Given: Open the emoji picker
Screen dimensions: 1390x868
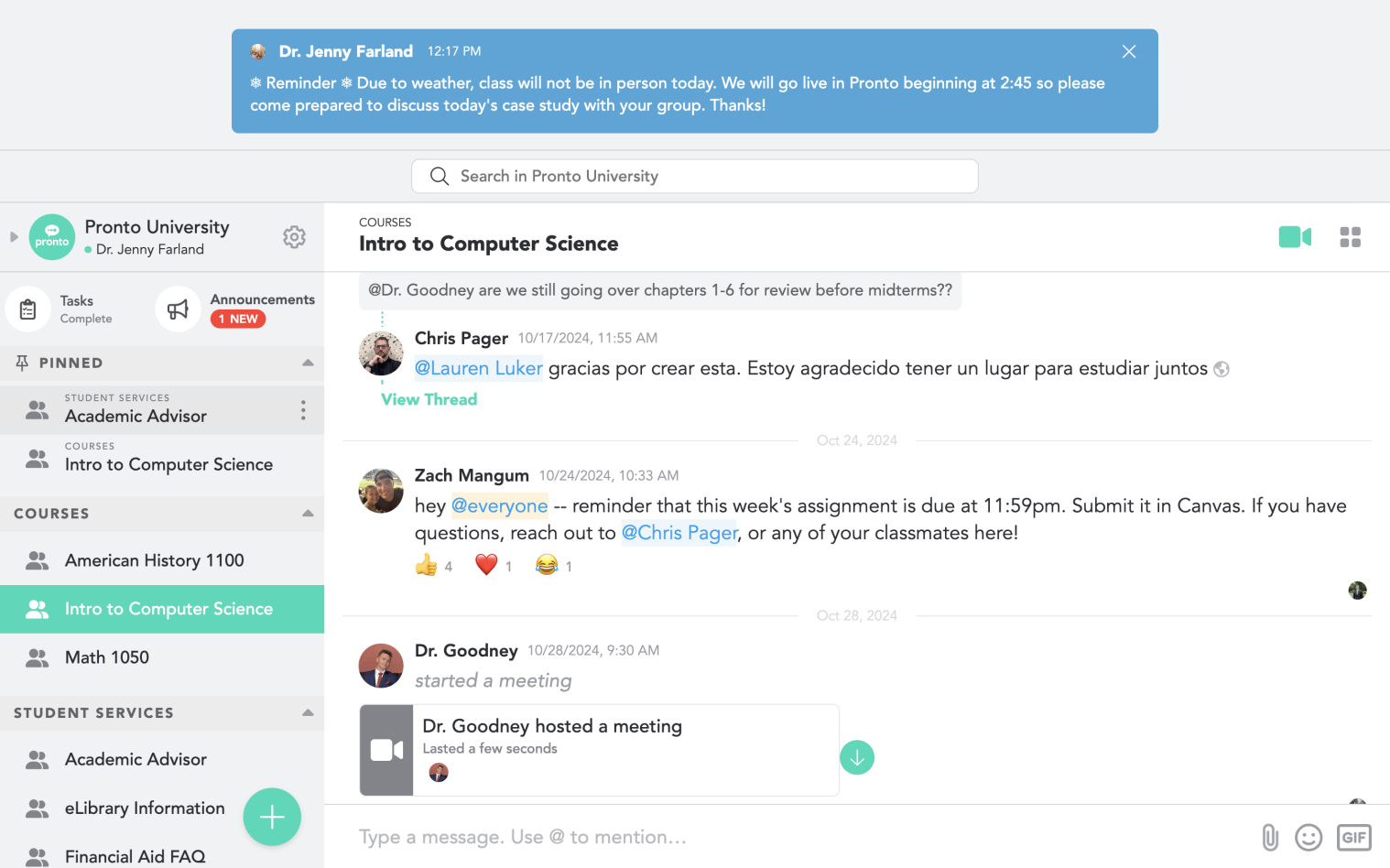Looking at the screenshot, I should coord(1309,837).
